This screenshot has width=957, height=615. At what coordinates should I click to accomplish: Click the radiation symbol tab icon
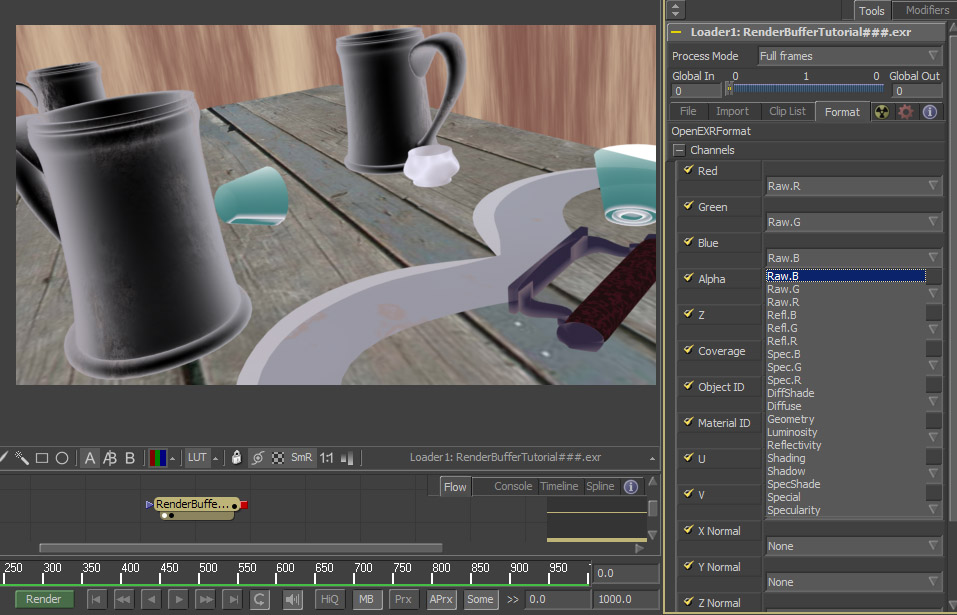[882, 112]
